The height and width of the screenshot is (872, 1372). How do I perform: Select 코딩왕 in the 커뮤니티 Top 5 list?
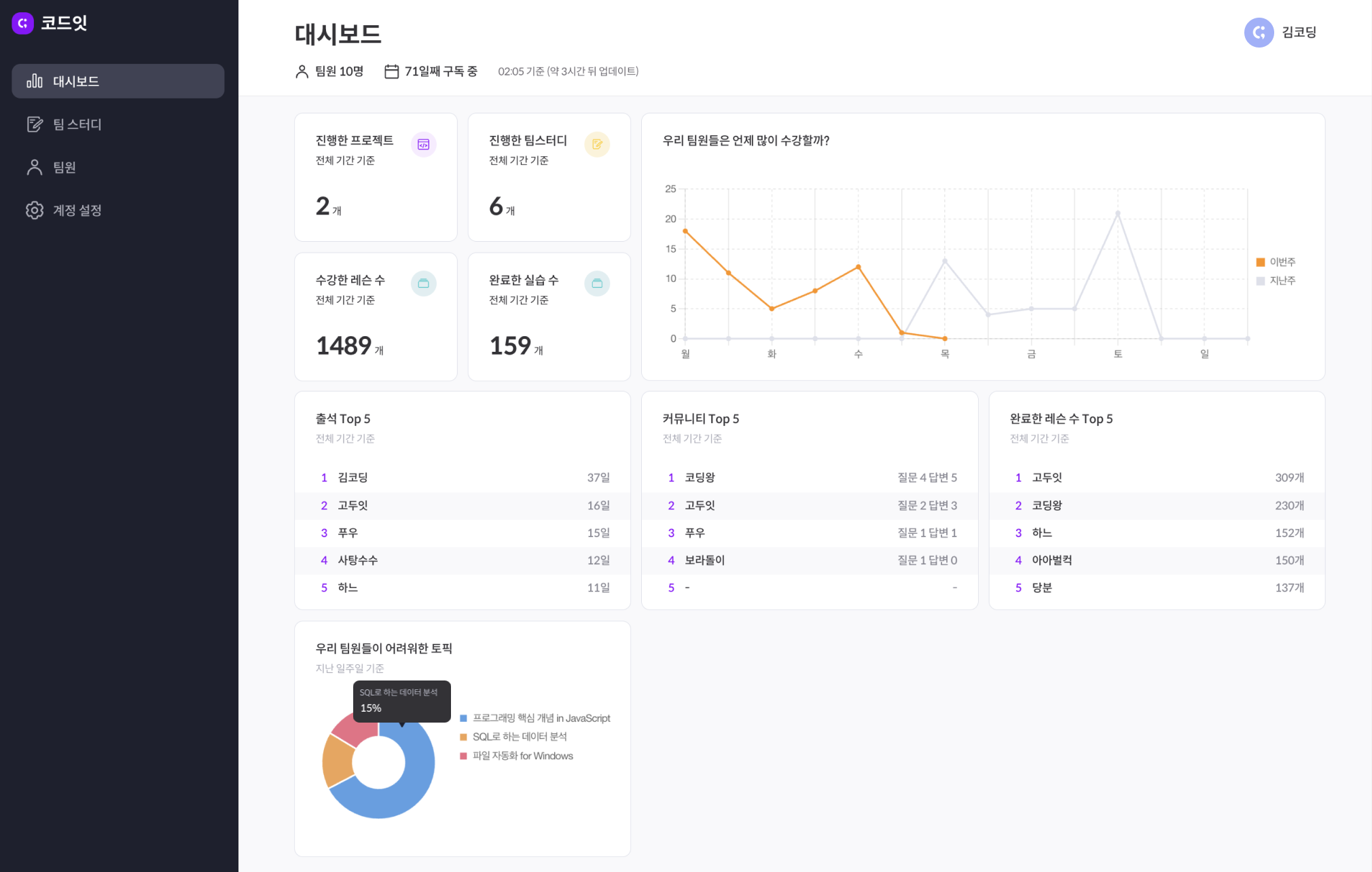(x=700, y=477)
